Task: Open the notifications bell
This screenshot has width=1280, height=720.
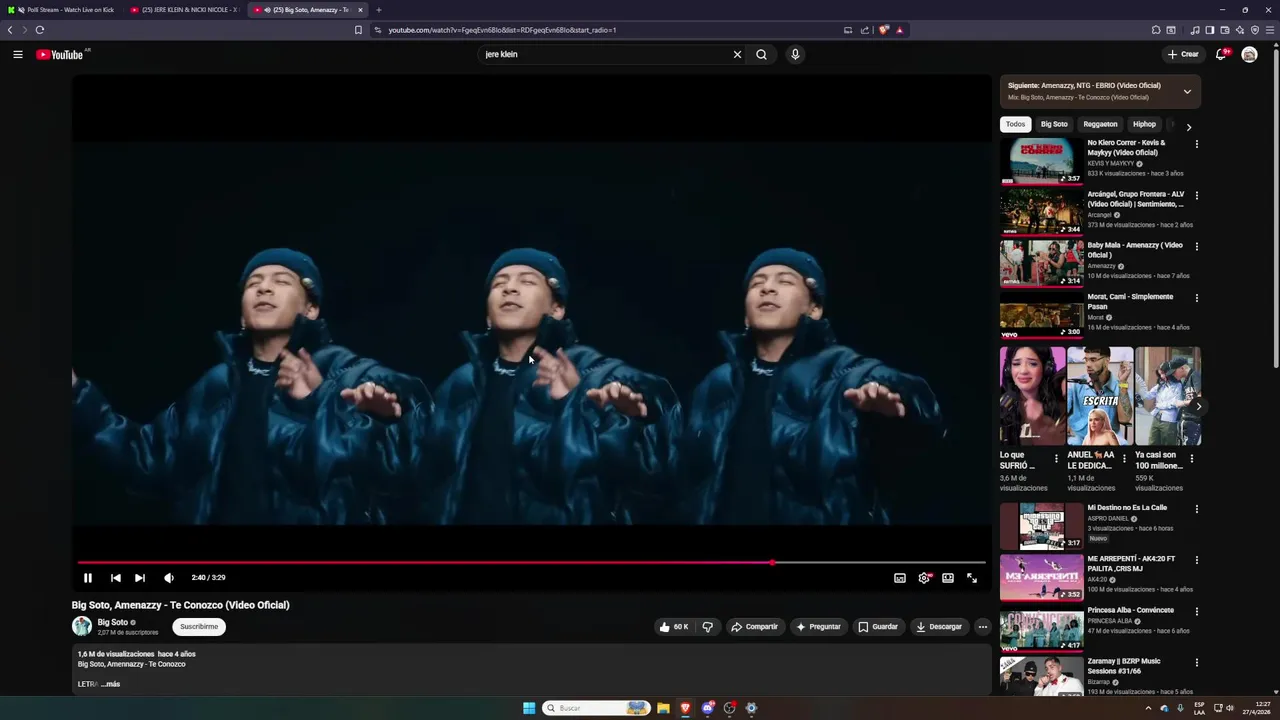Action: click(1221, 54)
